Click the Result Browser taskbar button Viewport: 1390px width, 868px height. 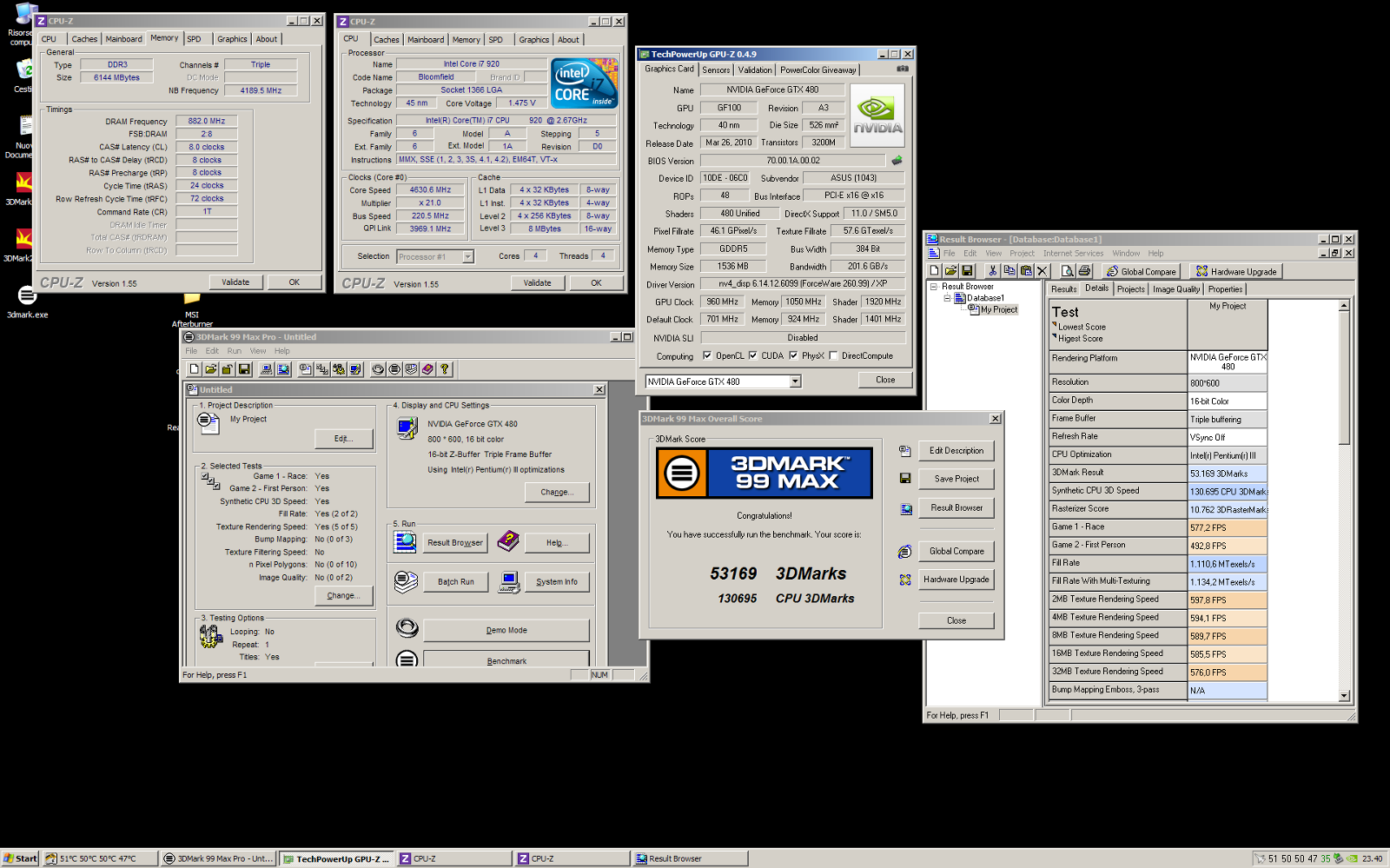coord(691,858)
